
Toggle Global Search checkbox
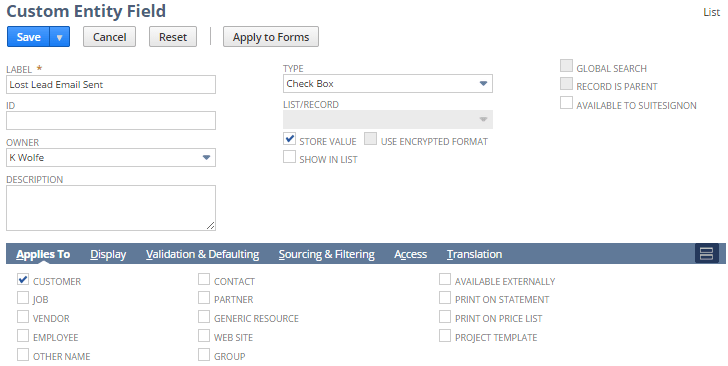[x=566, y=66]
